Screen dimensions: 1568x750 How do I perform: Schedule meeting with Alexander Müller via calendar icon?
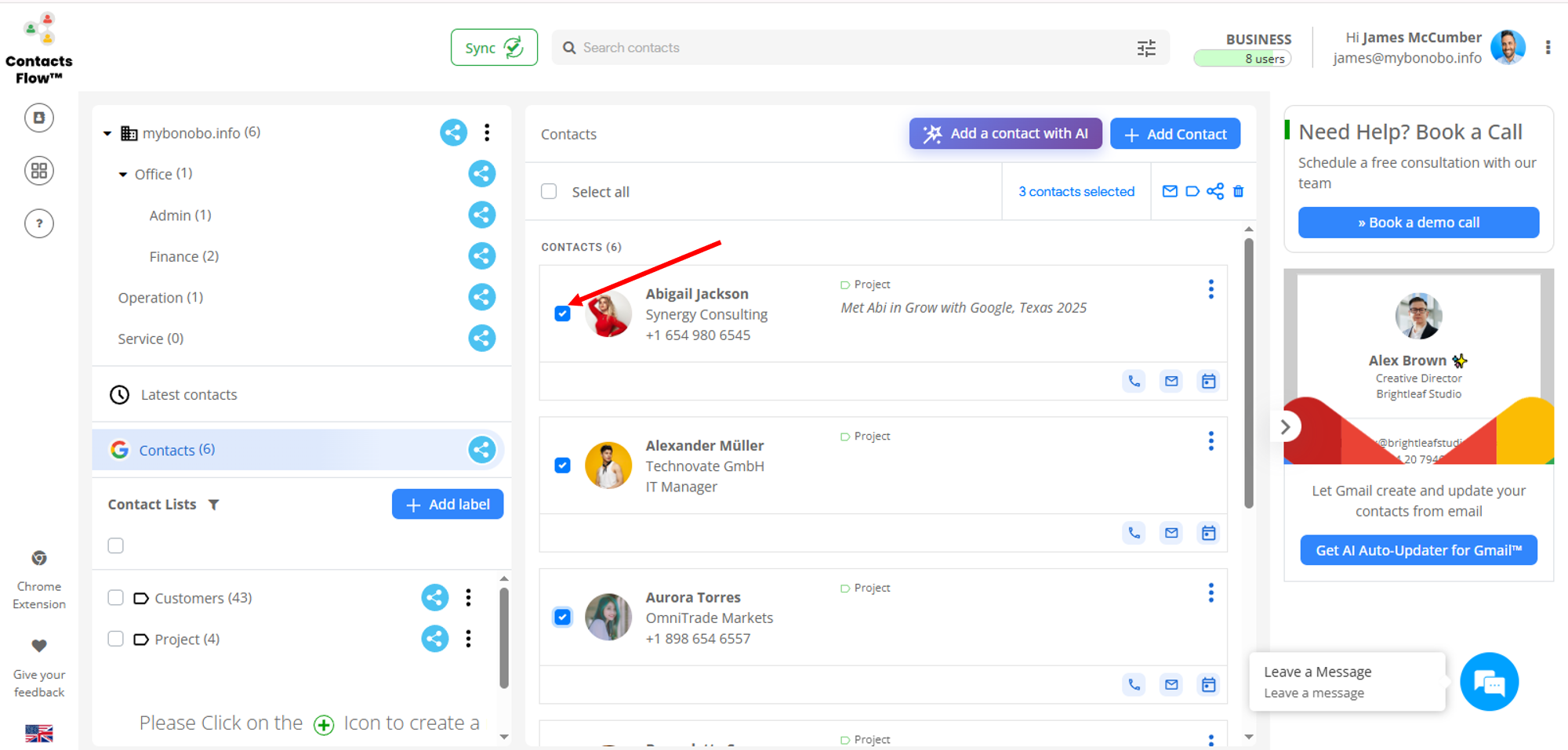tap(1209, 532)
